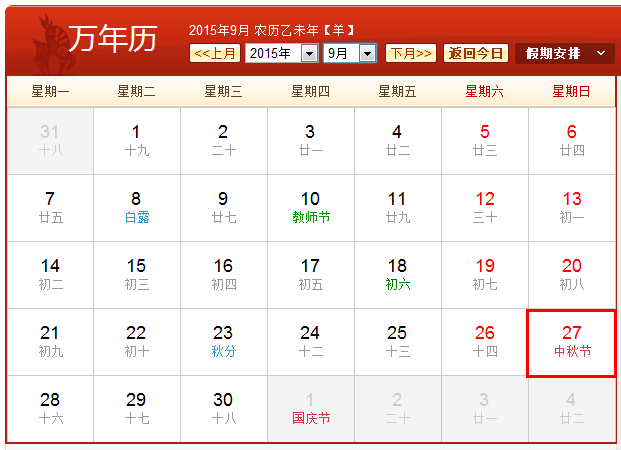Select September 26 (十四)

point(485,341)
